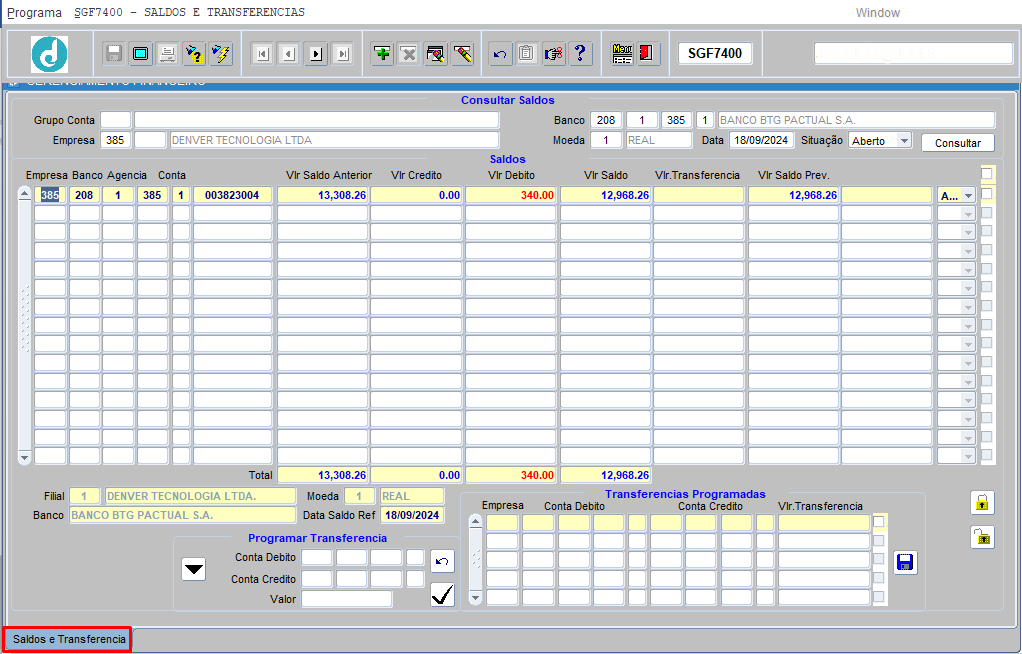Click the closed padlock icon
The height and width of the screenshot is (654, 1022).
(x=982, y=502)
